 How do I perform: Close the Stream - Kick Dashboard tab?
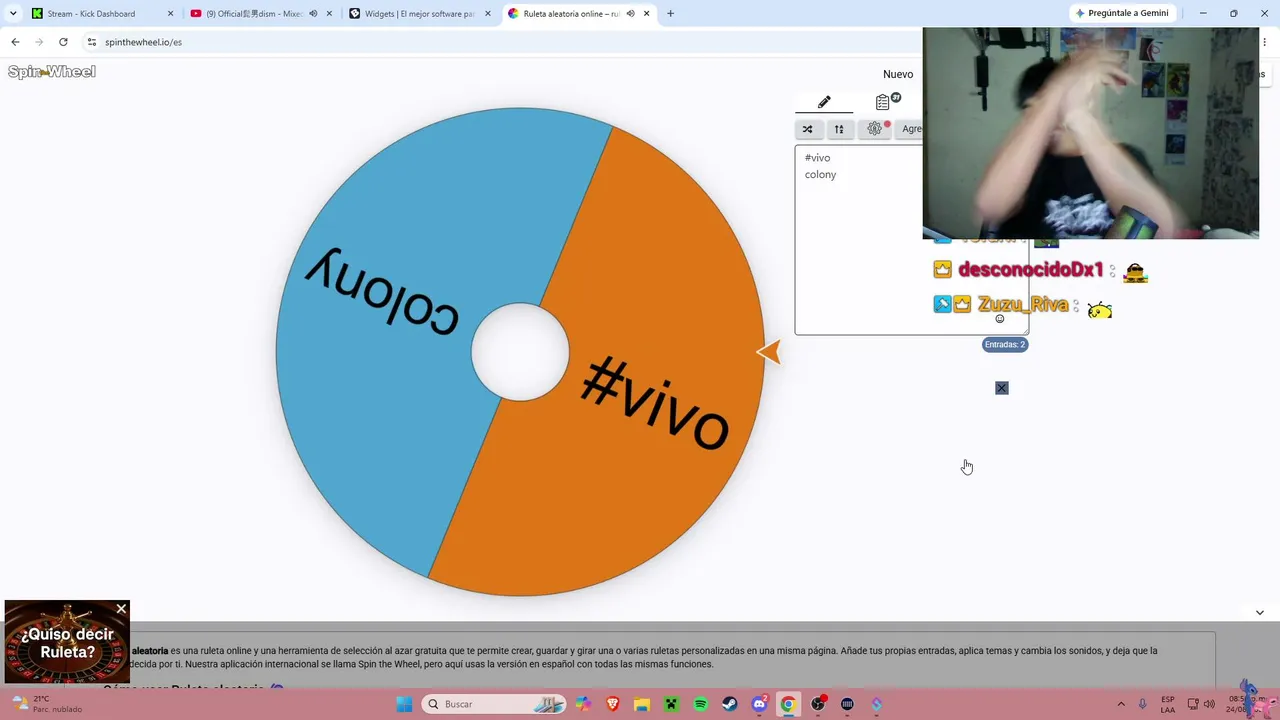click(170, 14)
